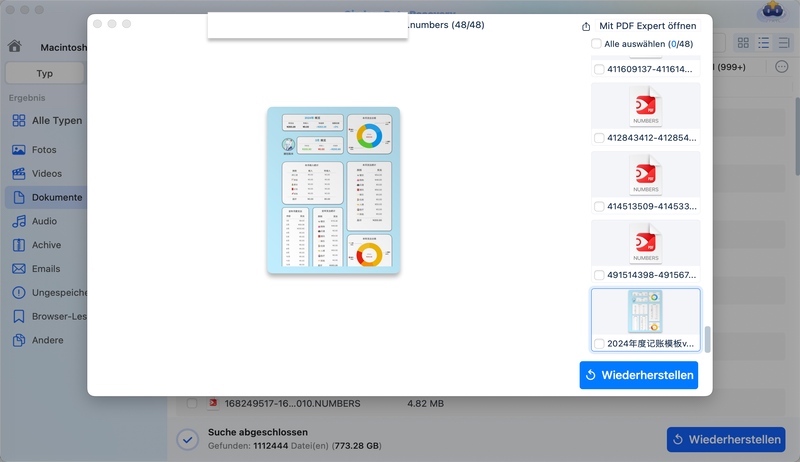
Task: Select the 414513509-414533 PDF thumbnail
Action: click(645, 175)
